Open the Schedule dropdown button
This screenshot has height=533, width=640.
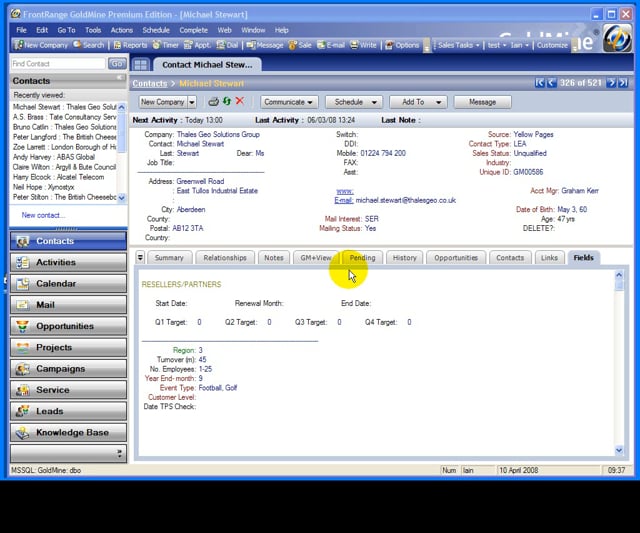[x=354, y=102]
